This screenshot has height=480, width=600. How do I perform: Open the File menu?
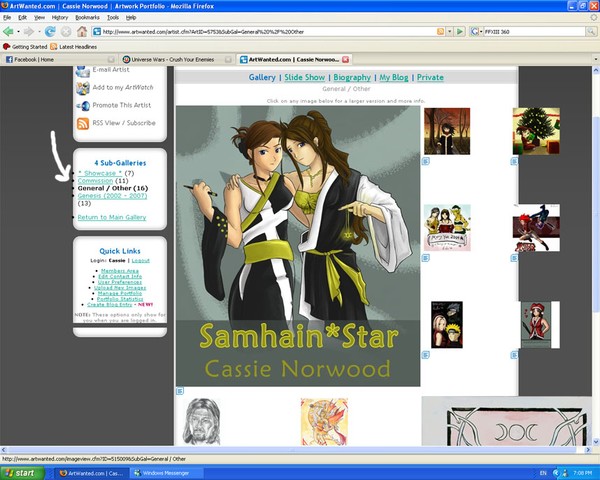click(7, 18)
